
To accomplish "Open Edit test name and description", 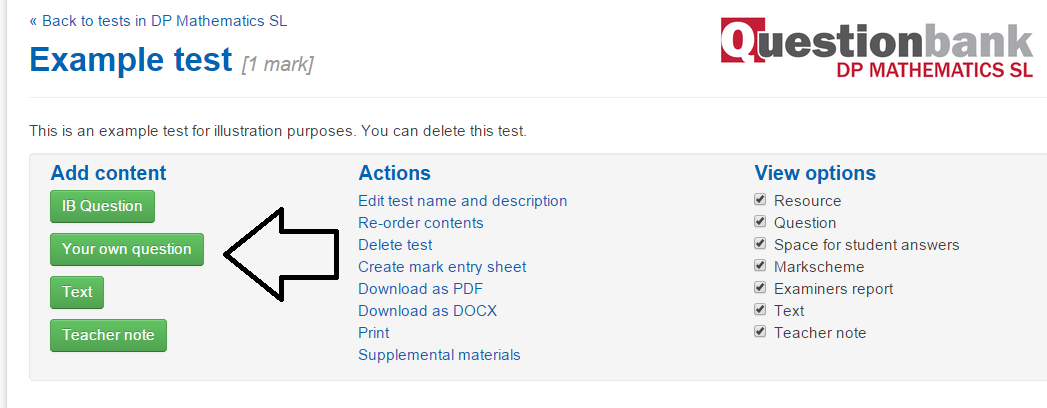I will (x=463, y=201).
